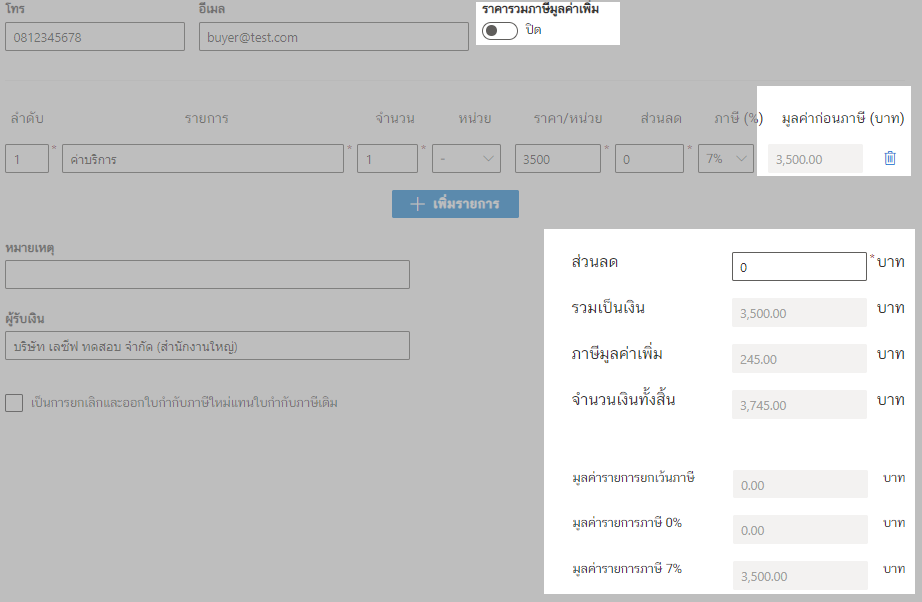
Task: Click the รวมเป็นเงิน total field
Action: tap(799, 312)
